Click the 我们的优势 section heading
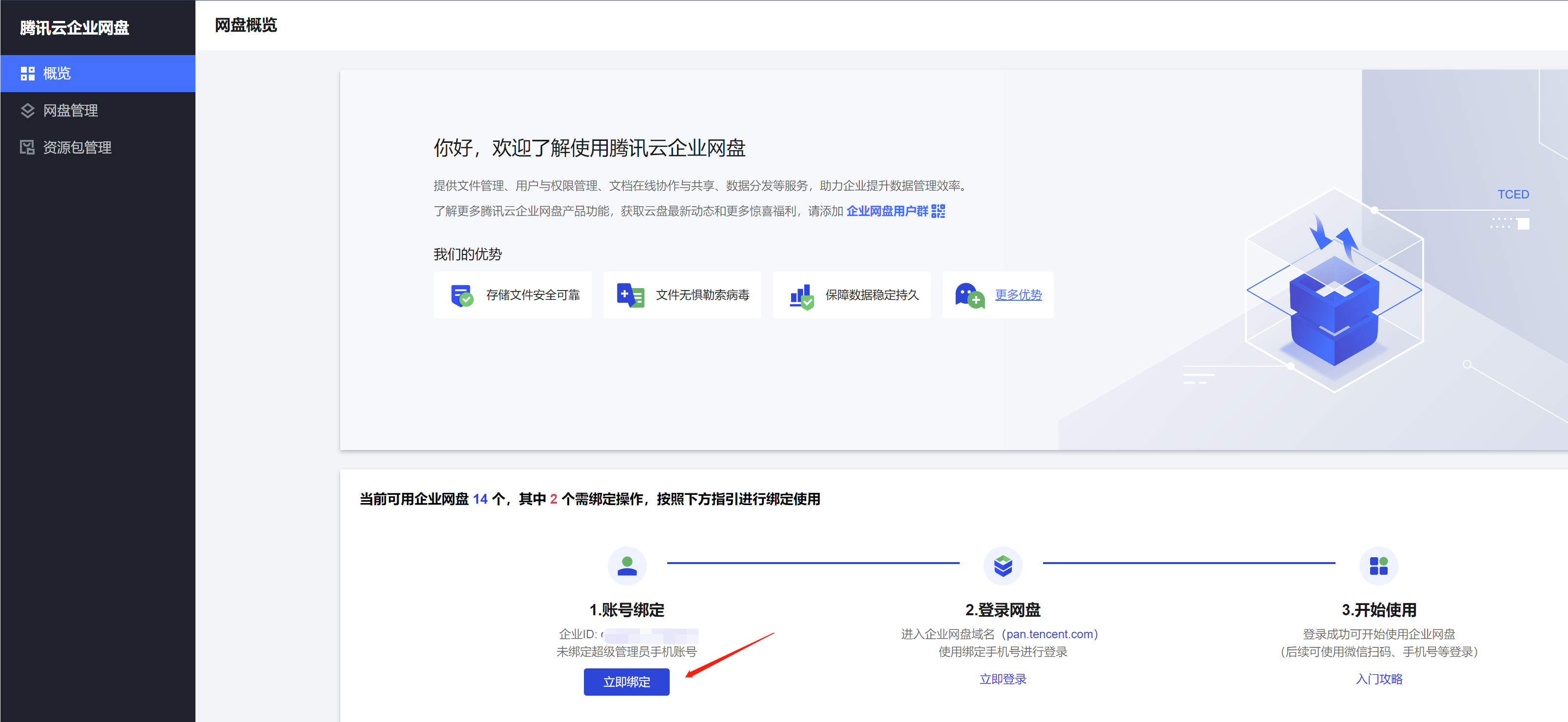 coord(467,254)
